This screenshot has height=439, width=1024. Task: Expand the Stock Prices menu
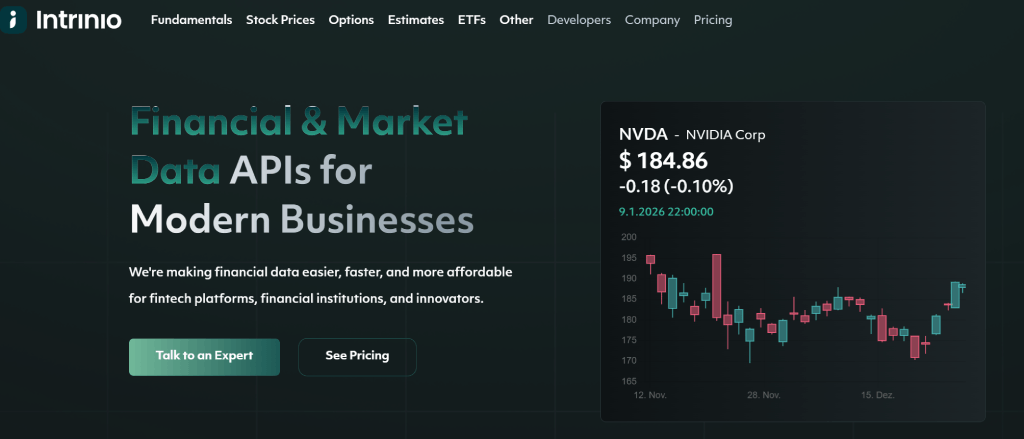(280, 20)
